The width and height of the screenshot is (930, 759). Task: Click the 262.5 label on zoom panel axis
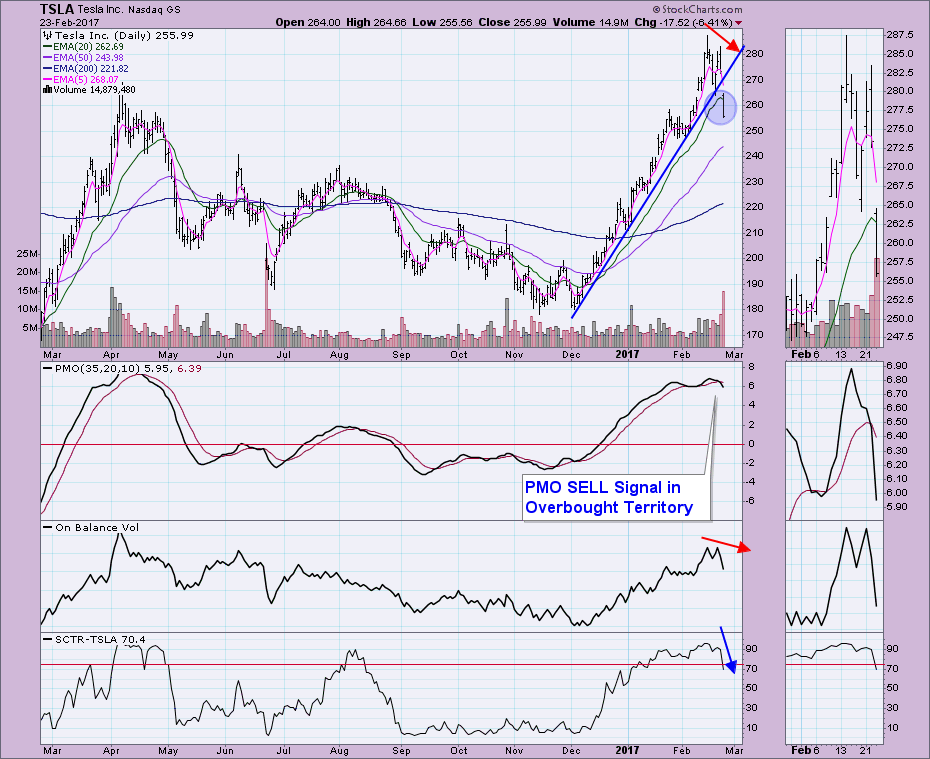click(x=900, y=224)
